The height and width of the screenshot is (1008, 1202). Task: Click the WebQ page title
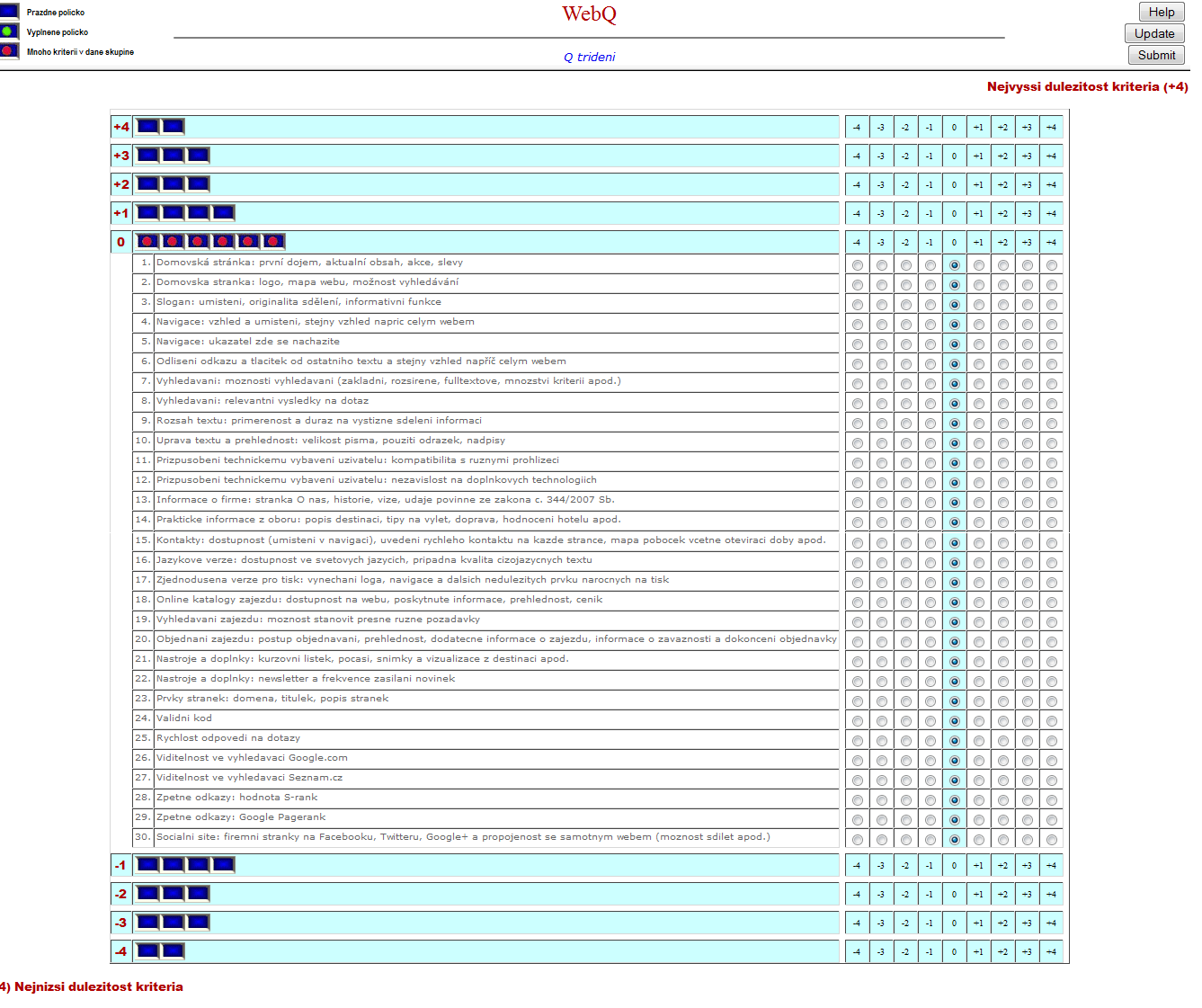(589, 14)
